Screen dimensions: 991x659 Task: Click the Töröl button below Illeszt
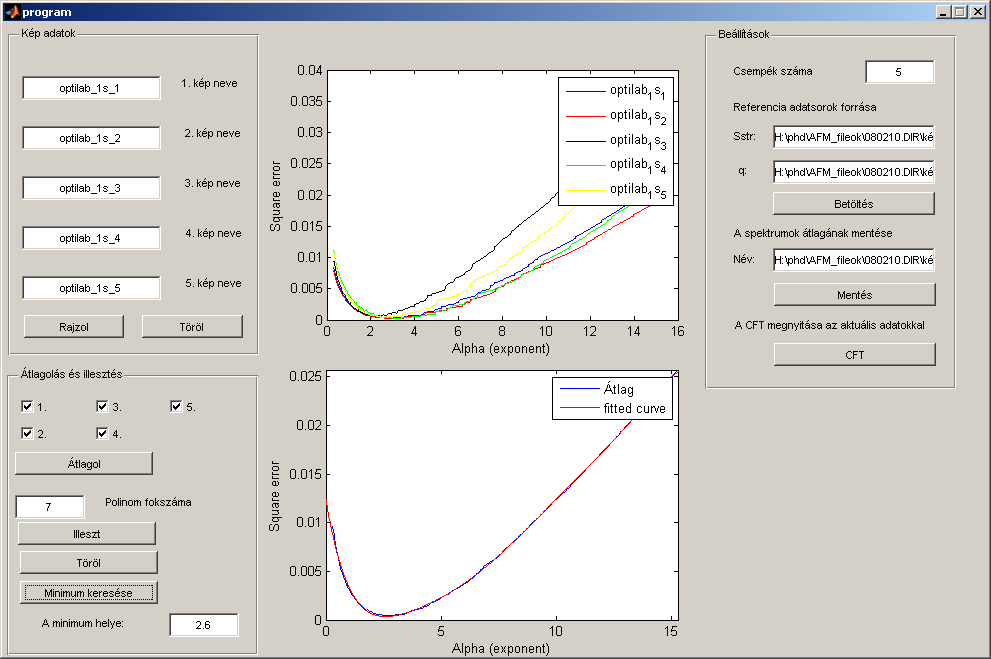click(88, 562)
